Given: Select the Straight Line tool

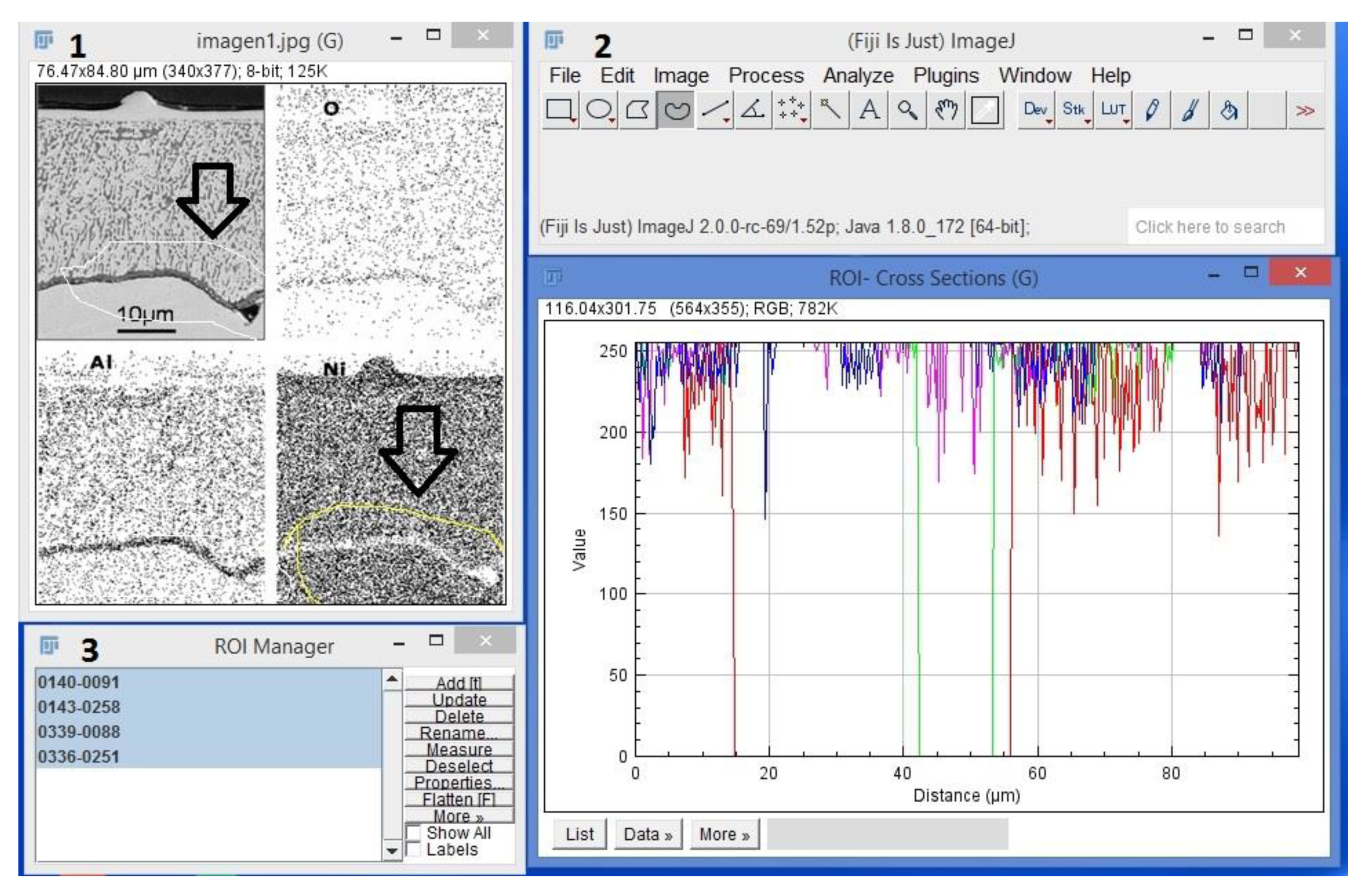Looking at the screenshot, I should coord(715,109).
